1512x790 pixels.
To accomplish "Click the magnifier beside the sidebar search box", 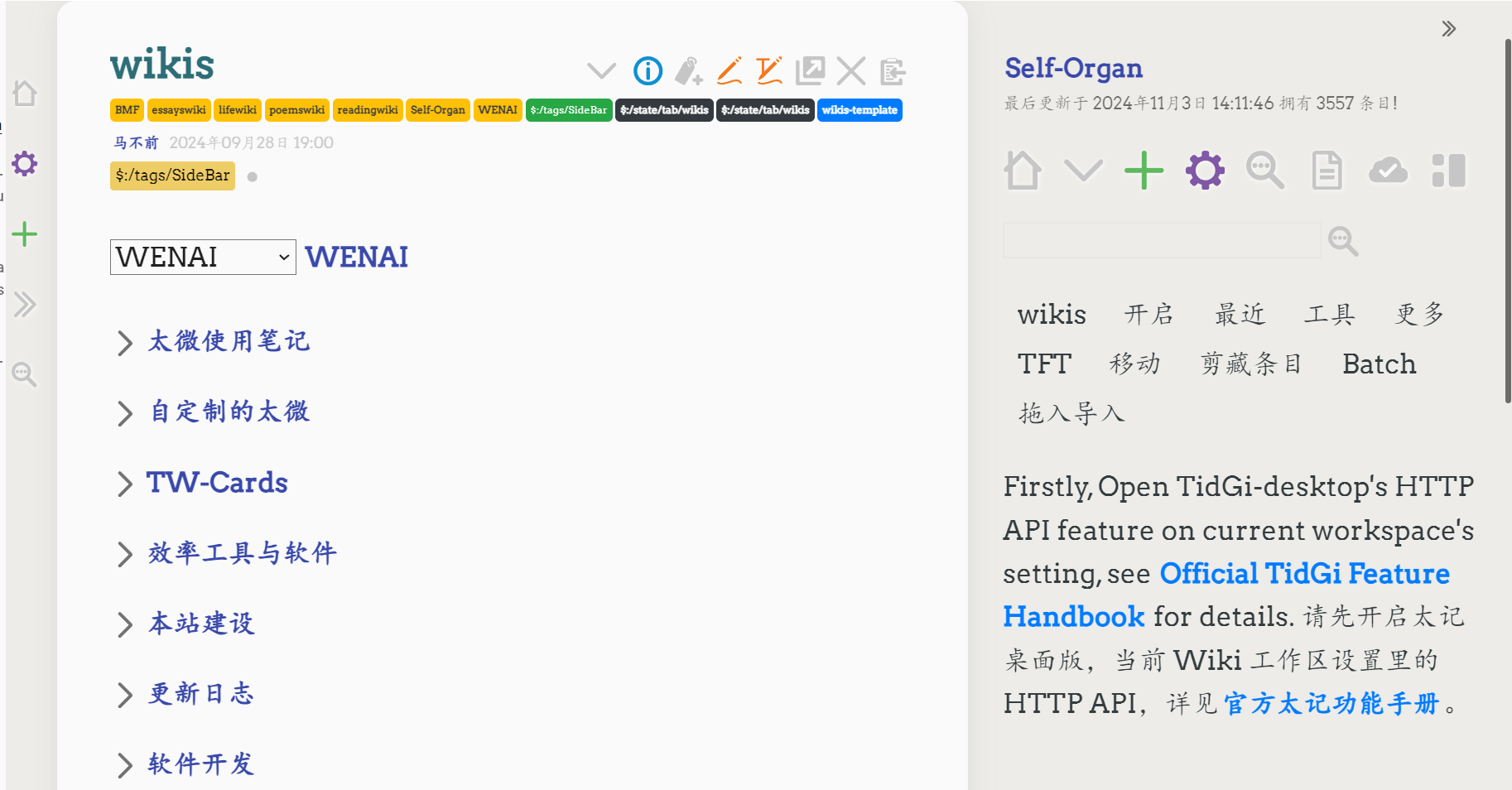I will coord(1343,241).
